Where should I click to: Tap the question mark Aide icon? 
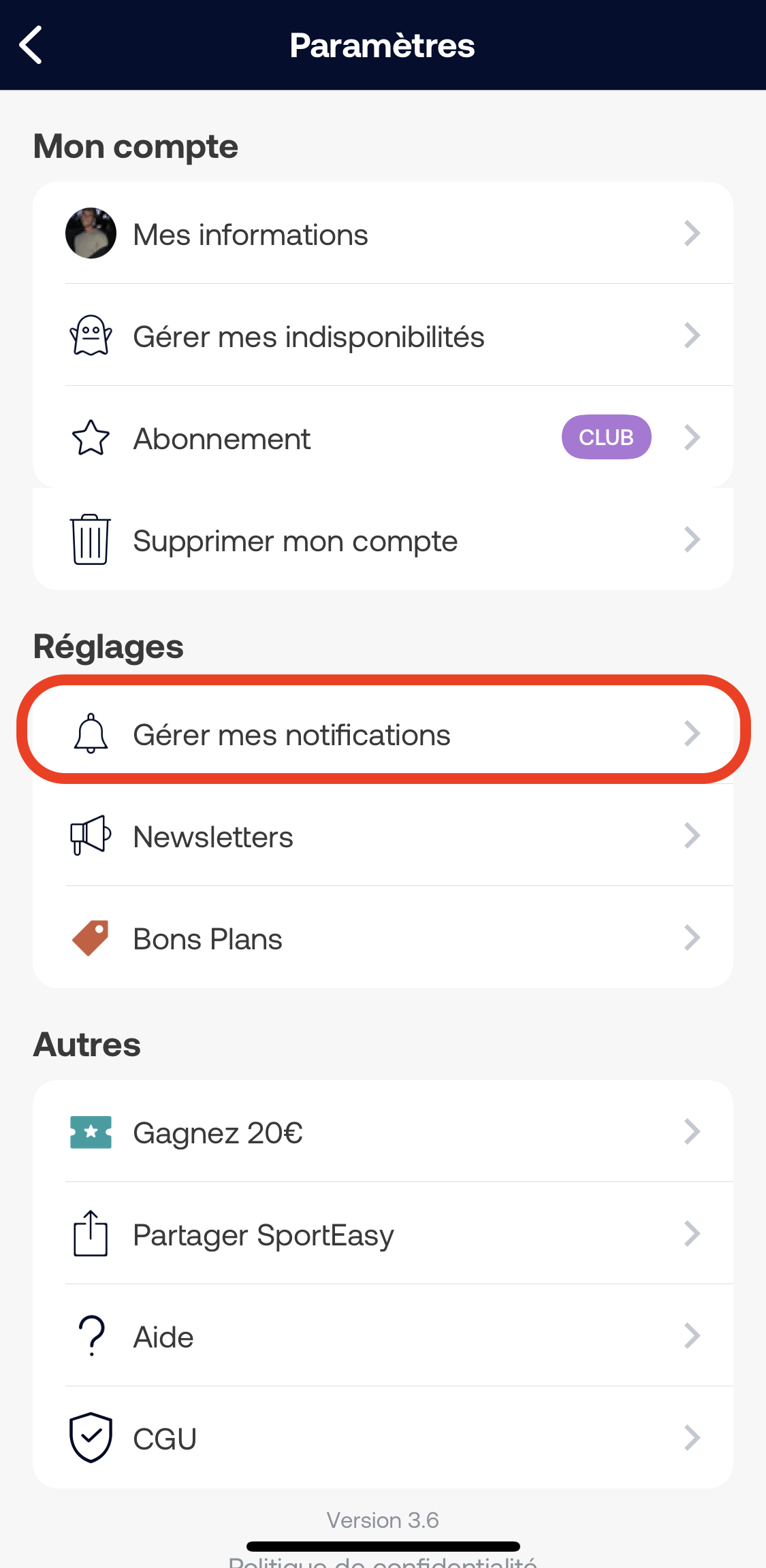(x=92, y=1335)
